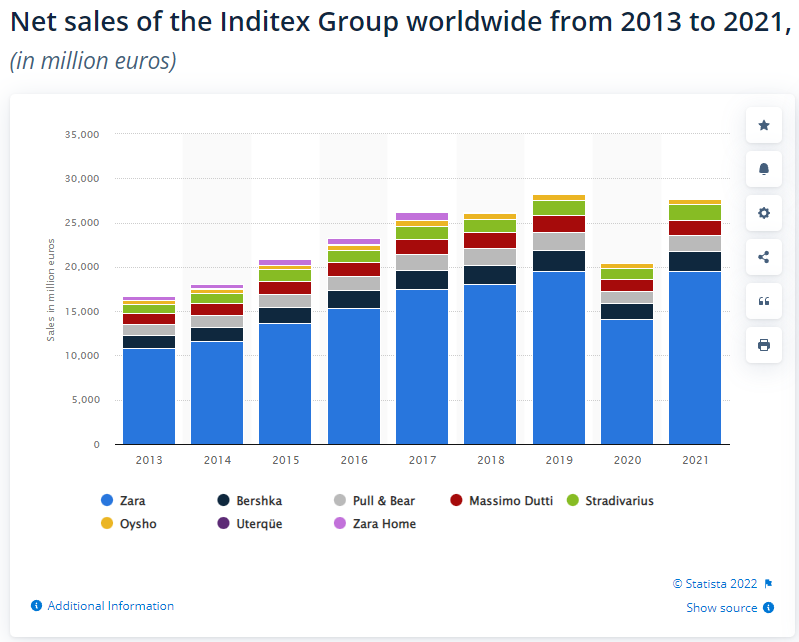Click the Zara bar segment for 2016

click(x=354, y=377)
